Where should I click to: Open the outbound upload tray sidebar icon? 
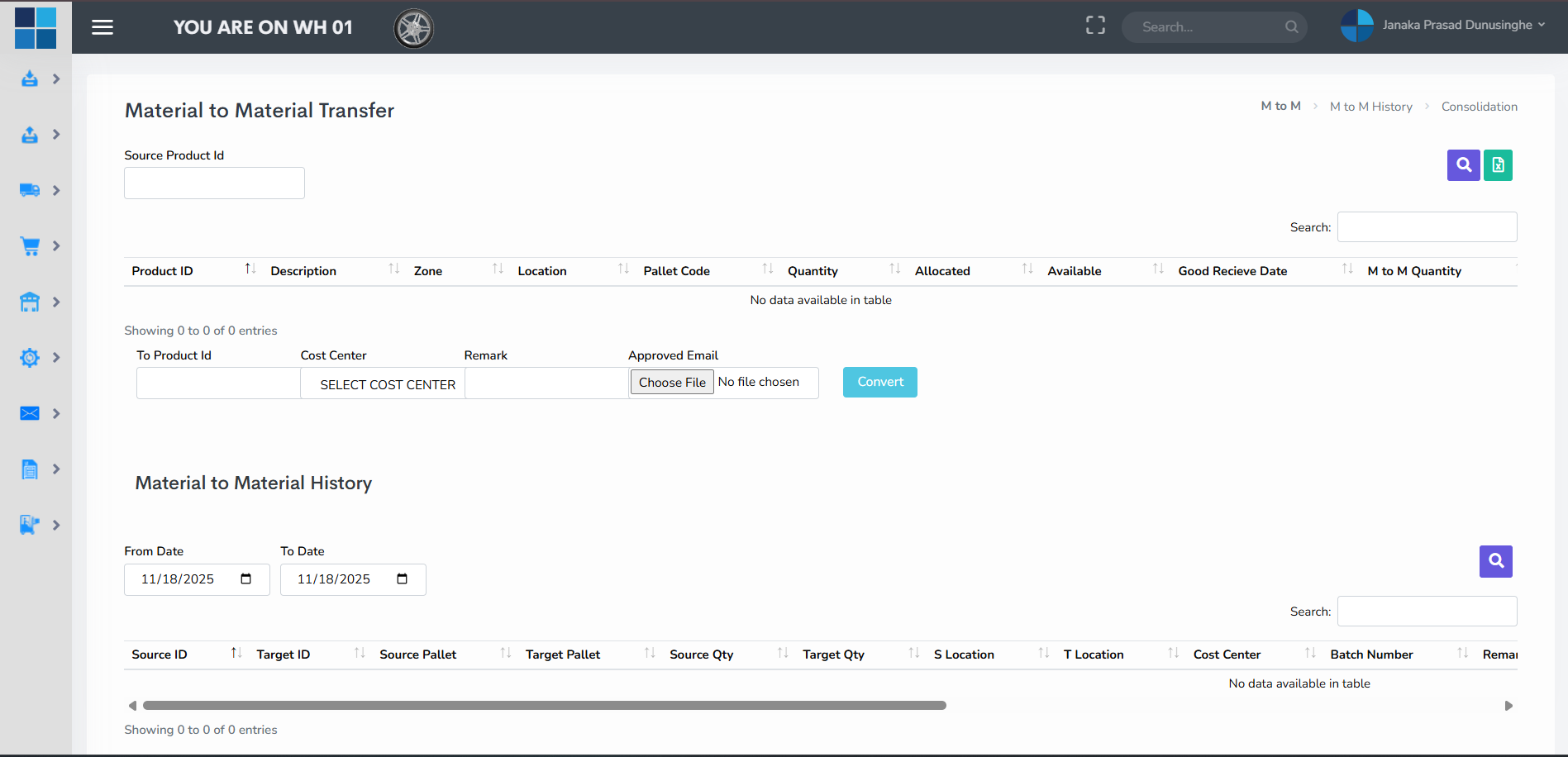(x=30, y=135)
